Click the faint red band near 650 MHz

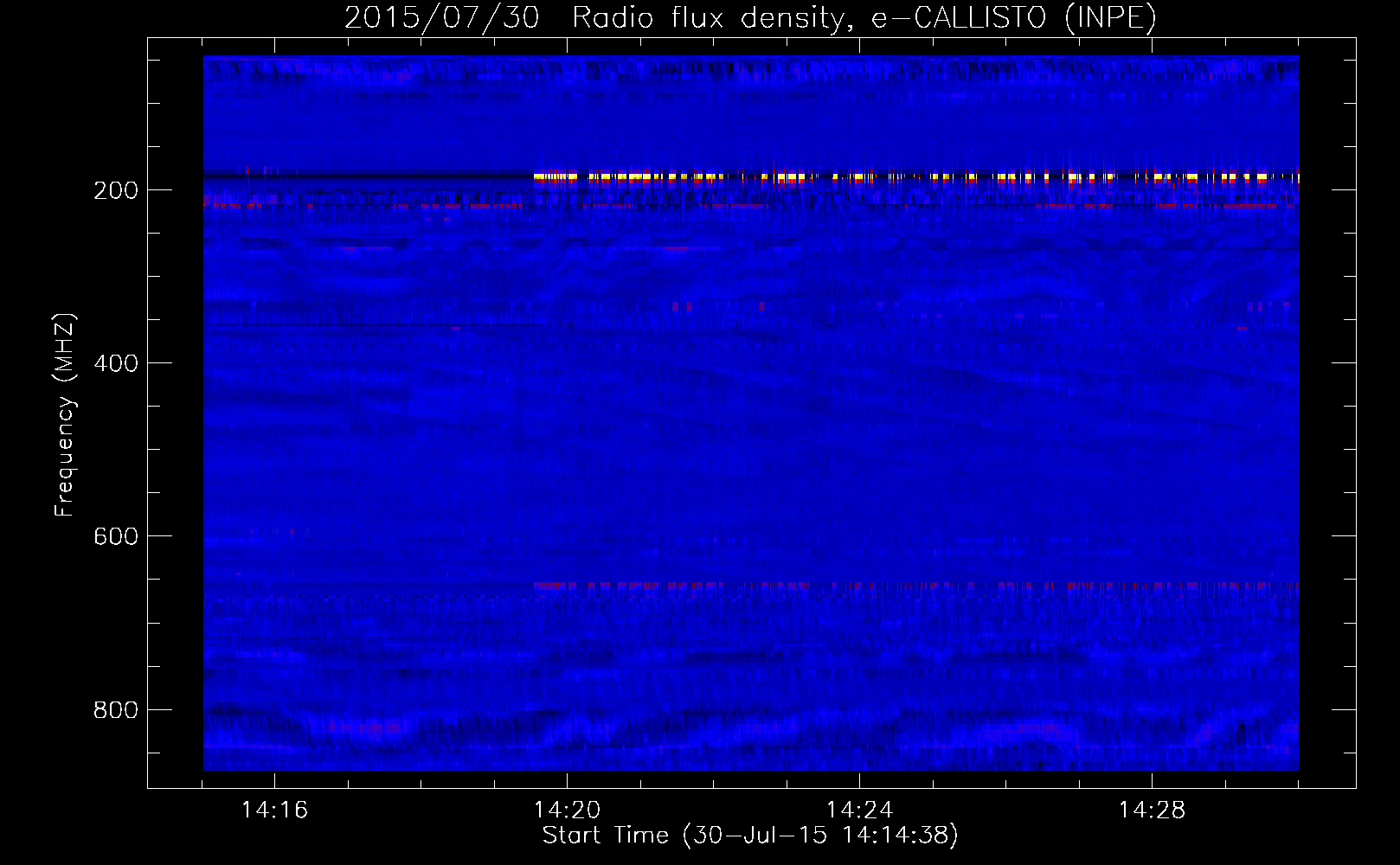(916, 586)
